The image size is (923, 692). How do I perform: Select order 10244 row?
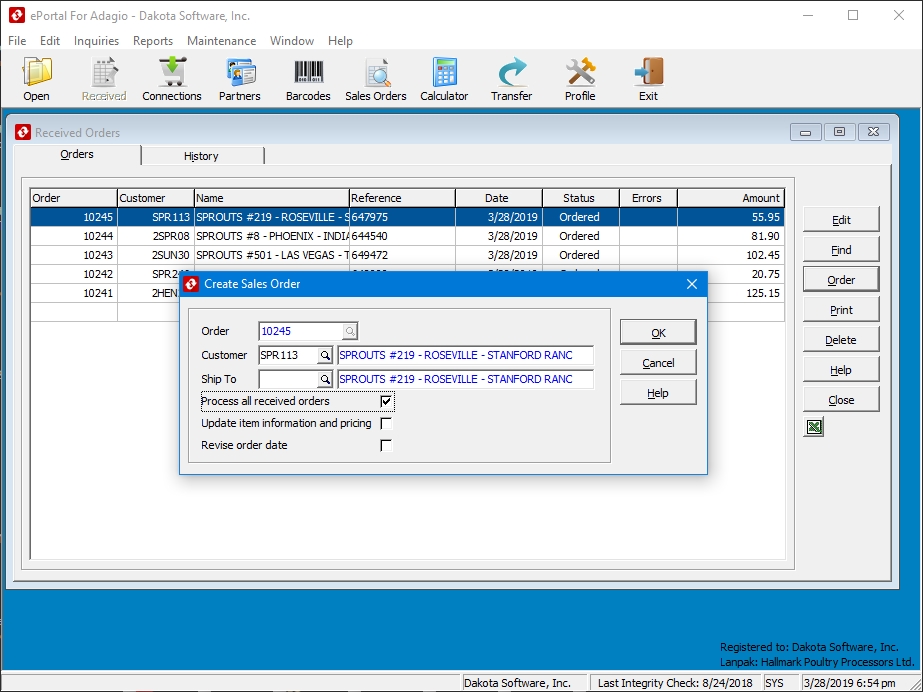(x=407, y=236)
